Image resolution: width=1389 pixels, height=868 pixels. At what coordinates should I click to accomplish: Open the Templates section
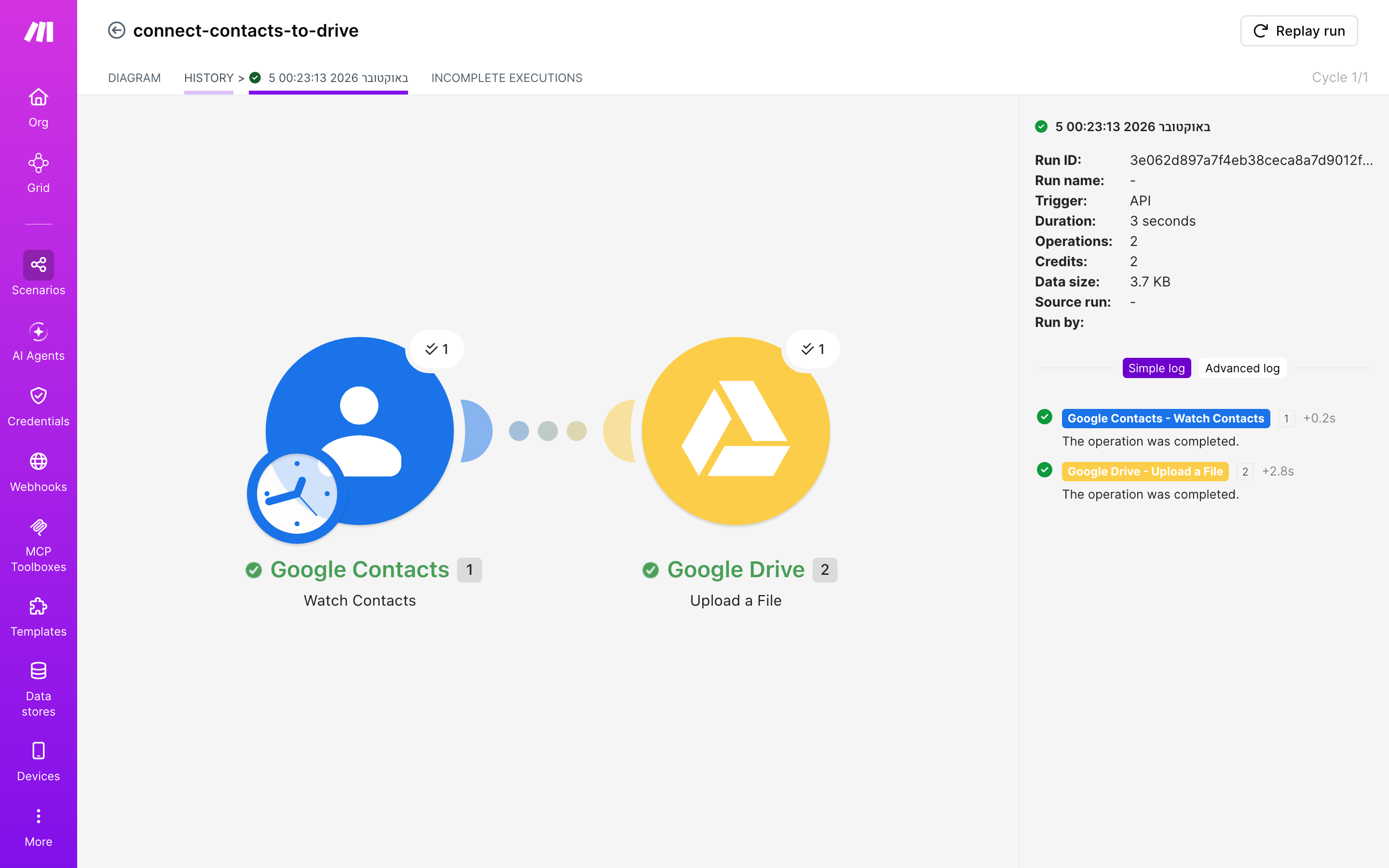(39, 617)
